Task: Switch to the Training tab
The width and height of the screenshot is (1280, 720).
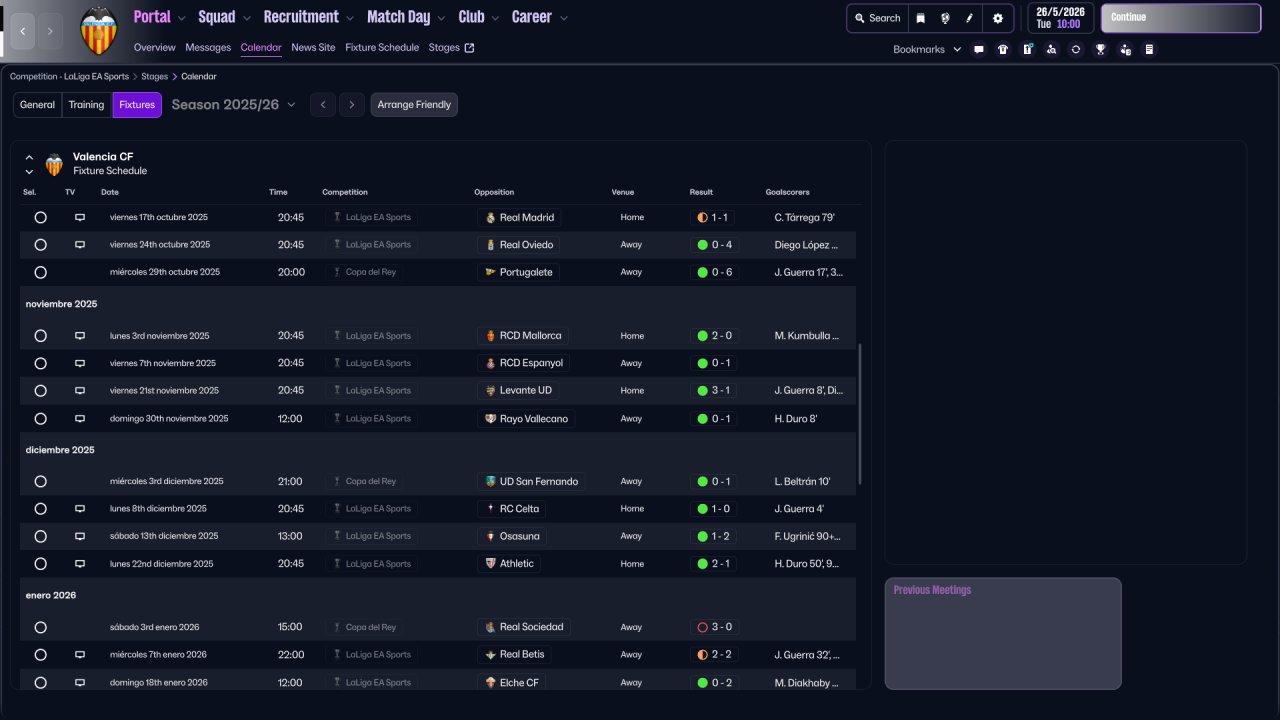Action: 86,105
